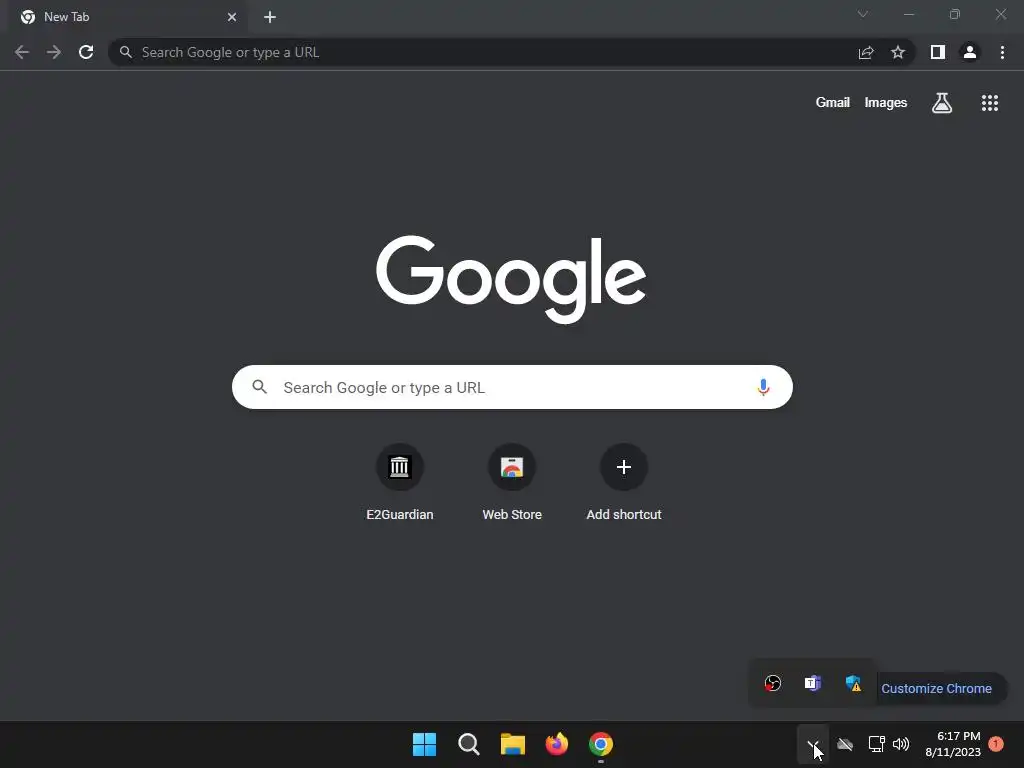
Task: Open the Search Labs flask icon
Action: [942, 103]
